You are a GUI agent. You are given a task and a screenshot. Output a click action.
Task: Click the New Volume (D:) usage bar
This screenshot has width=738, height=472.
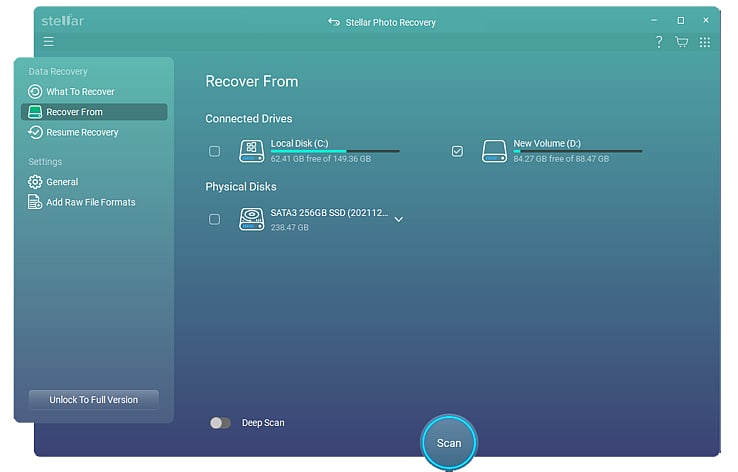click(x=578, y=151)
